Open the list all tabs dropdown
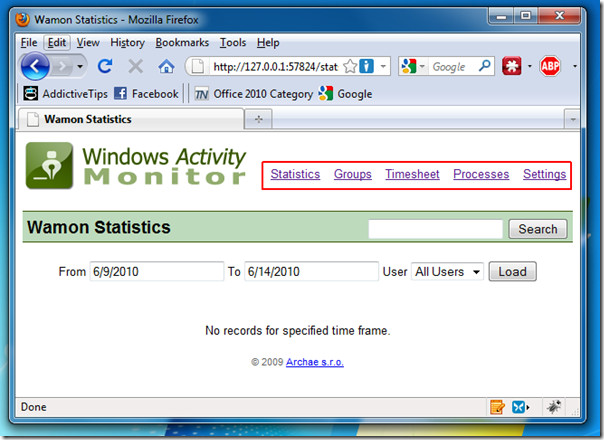This screenshot has height=440, width=604. [572, 120]
